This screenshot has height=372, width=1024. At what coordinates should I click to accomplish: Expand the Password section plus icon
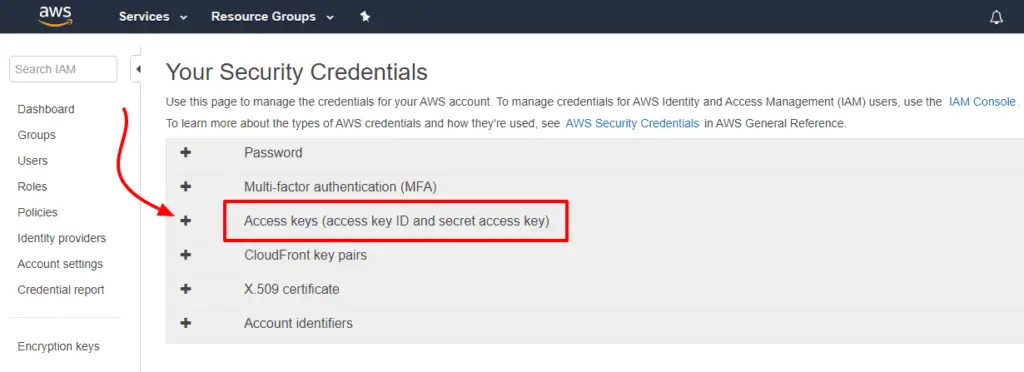point(186,152)
